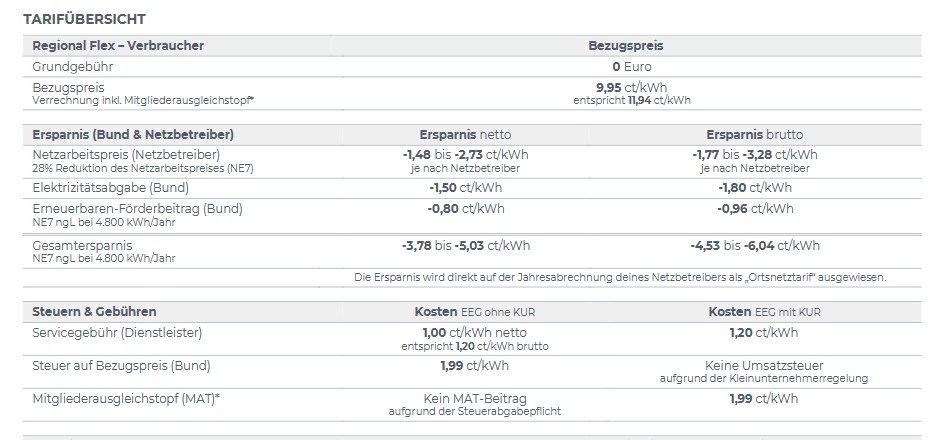Click the Elektrizitätsabgabe (Bund) row label
This screenshot has height=440, width=948.
[110, 187]
